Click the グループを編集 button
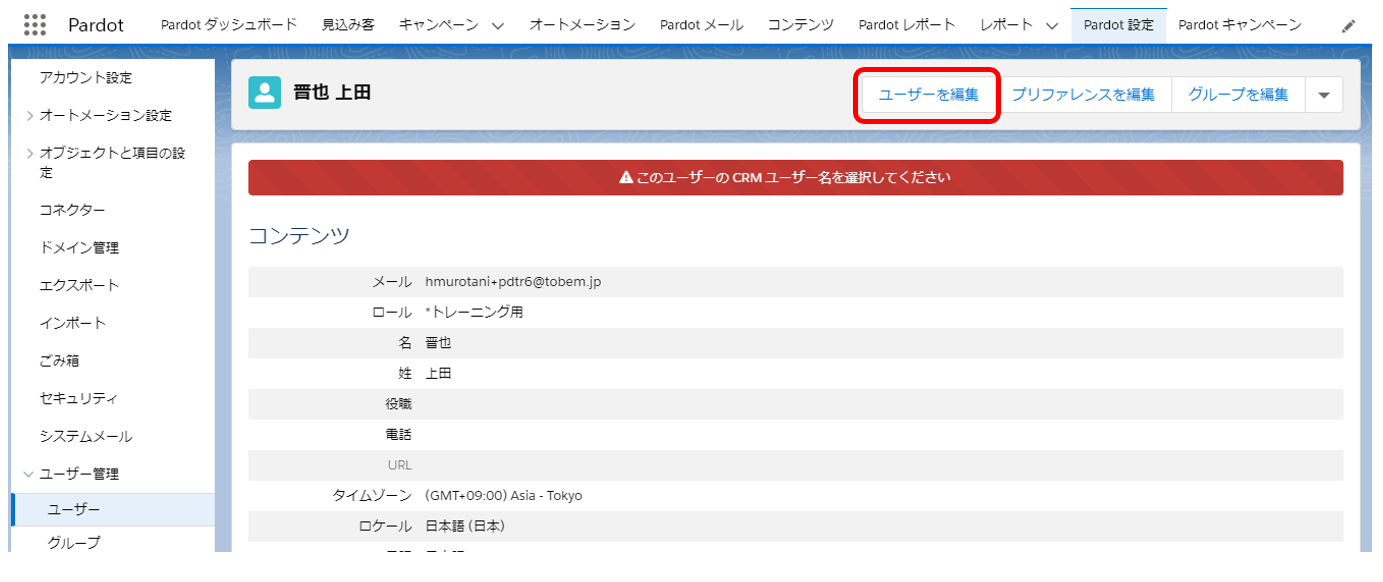 coord(1238,95)
